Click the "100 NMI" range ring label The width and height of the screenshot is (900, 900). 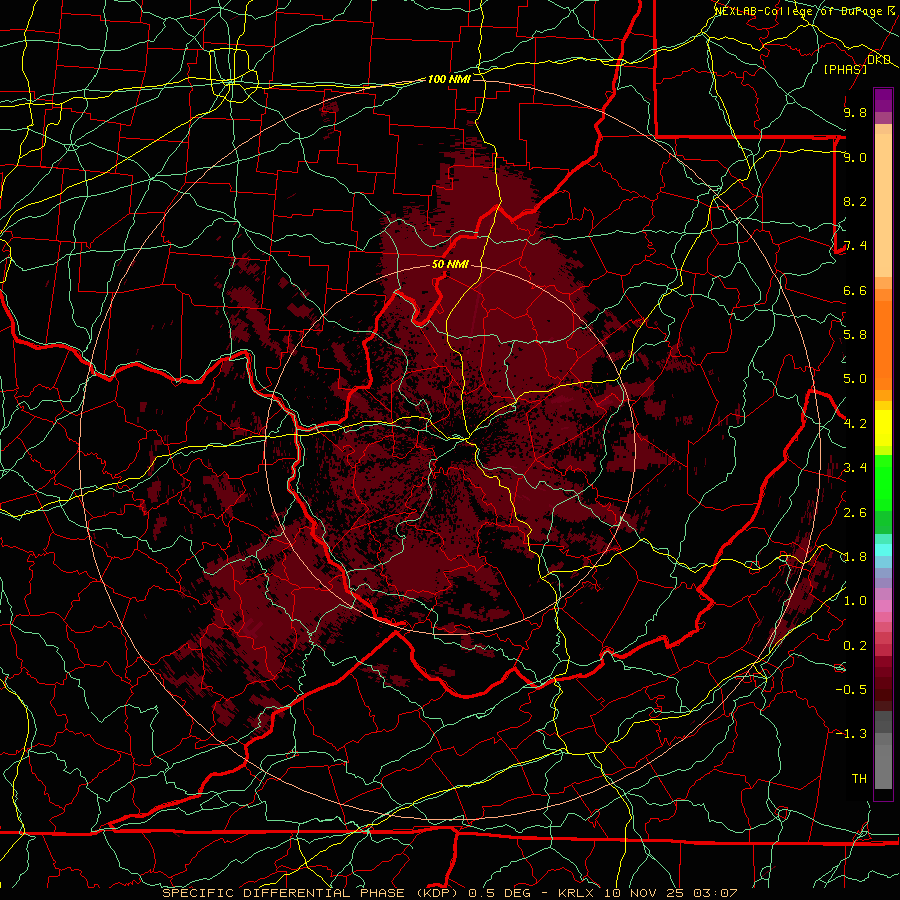449,79
